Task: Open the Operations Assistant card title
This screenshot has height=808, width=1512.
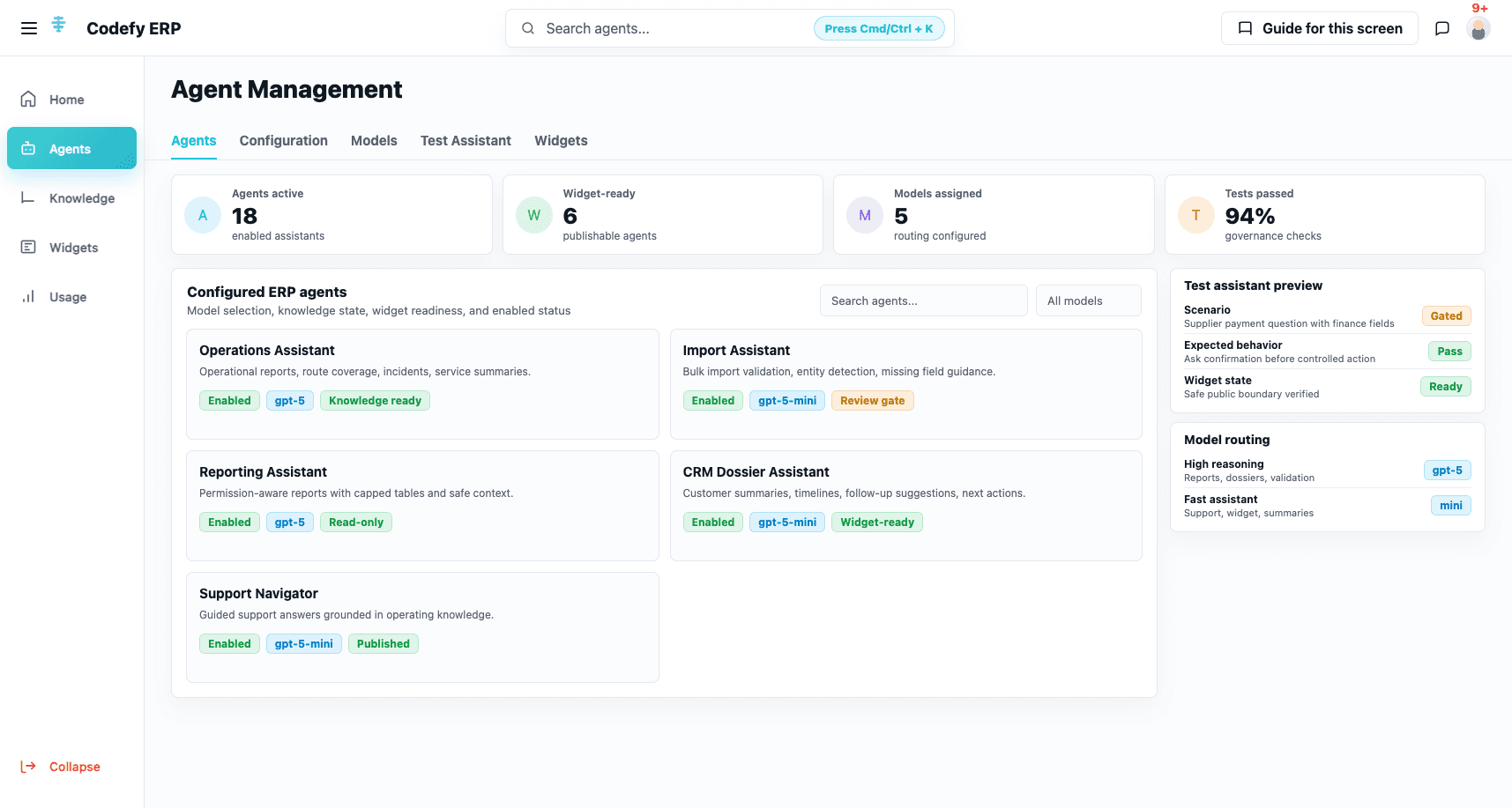Action: tap(267, 351)
